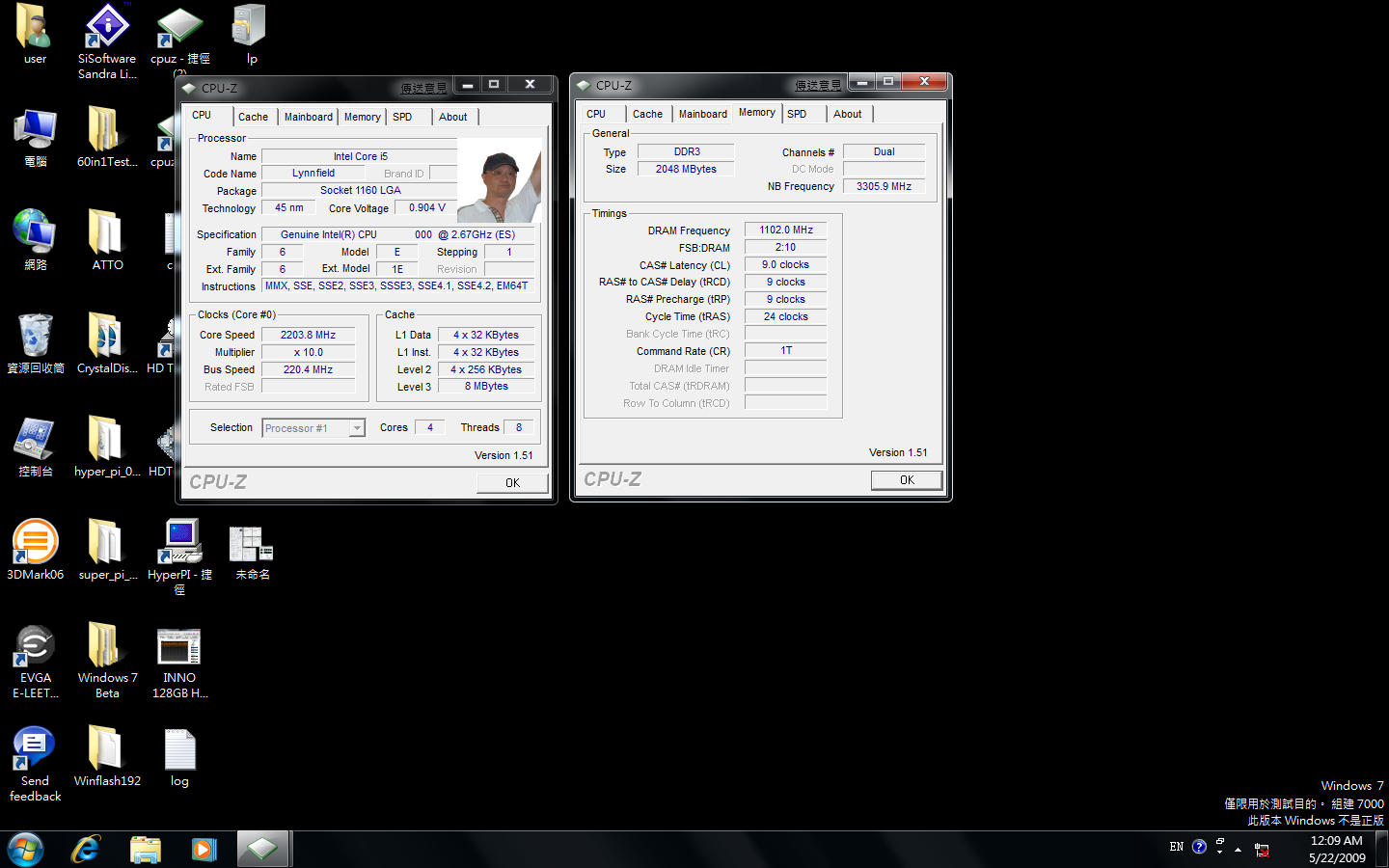The height and width of the screenshot is (868, 1389).
Task: Open the Control Panel (控制台) icon
Action: tap(36, 447)
